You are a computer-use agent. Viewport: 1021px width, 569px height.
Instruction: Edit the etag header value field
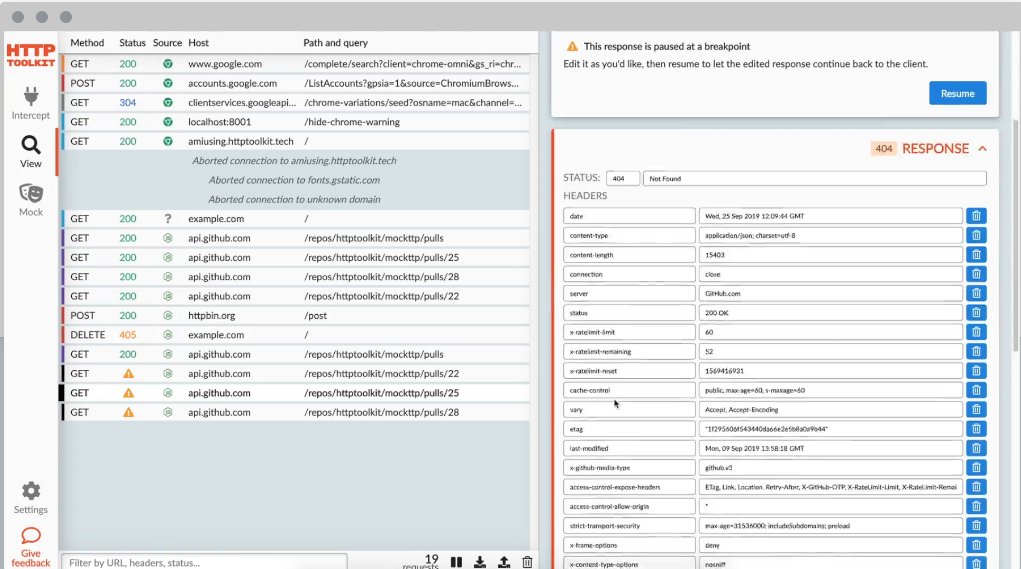click(x=831, y=429)
